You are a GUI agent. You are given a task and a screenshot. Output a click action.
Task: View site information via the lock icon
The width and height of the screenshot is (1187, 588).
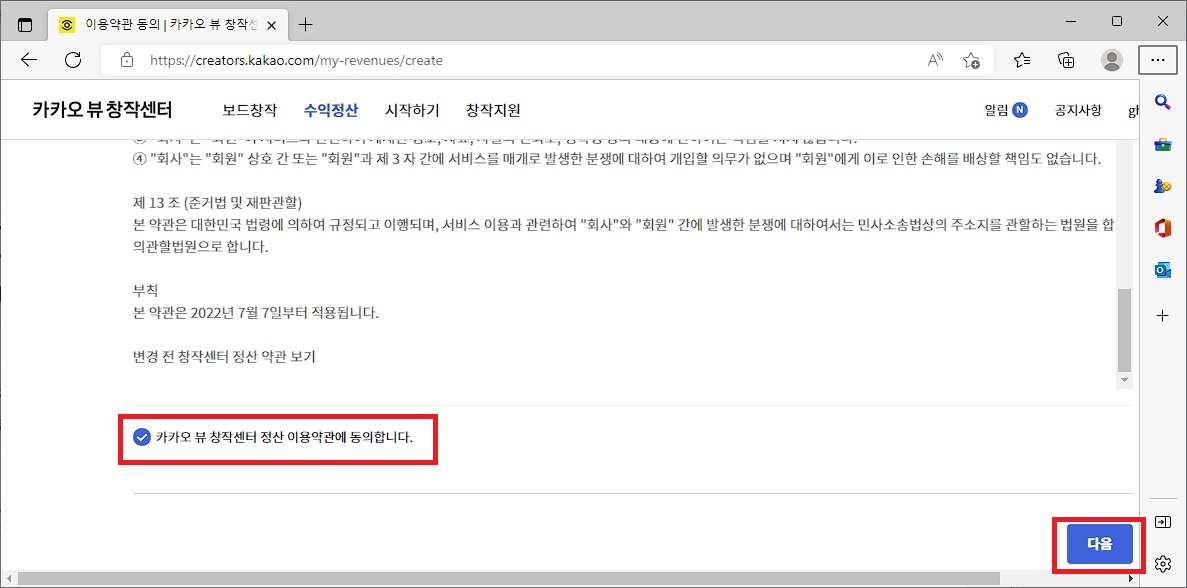tap(127, 61)
